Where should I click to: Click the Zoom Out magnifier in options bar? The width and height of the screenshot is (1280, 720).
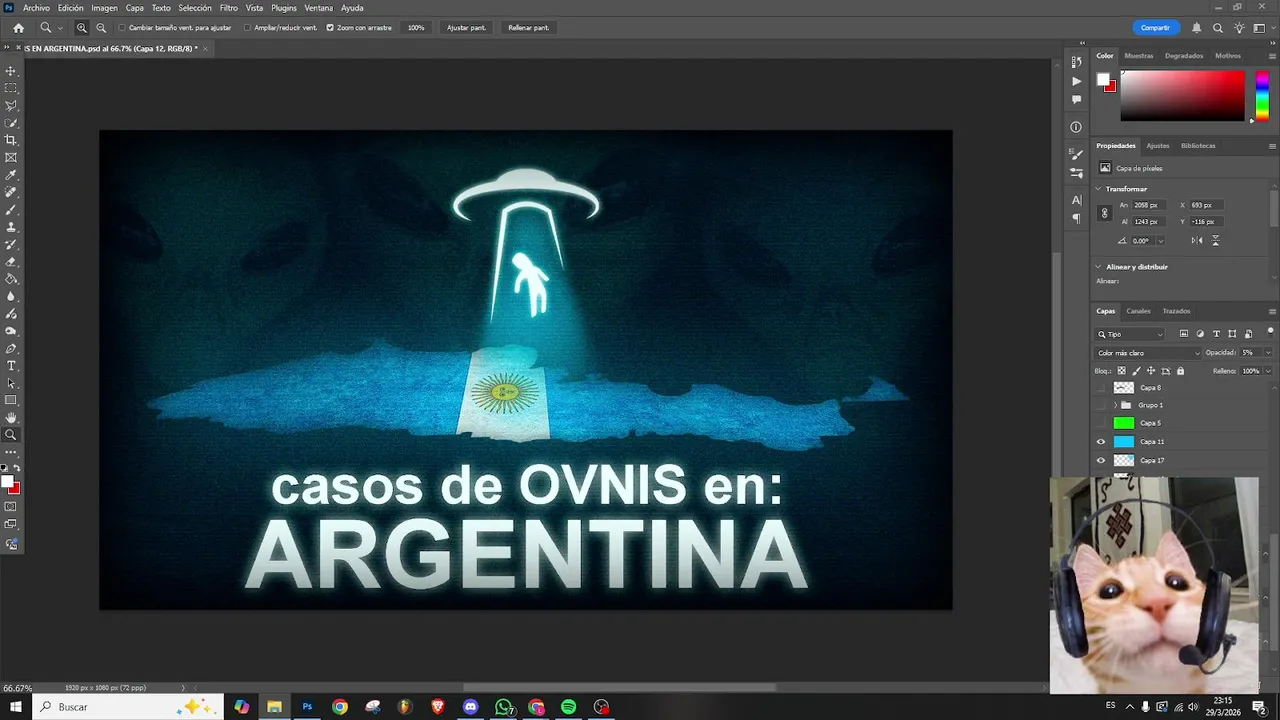pos(101,28)
